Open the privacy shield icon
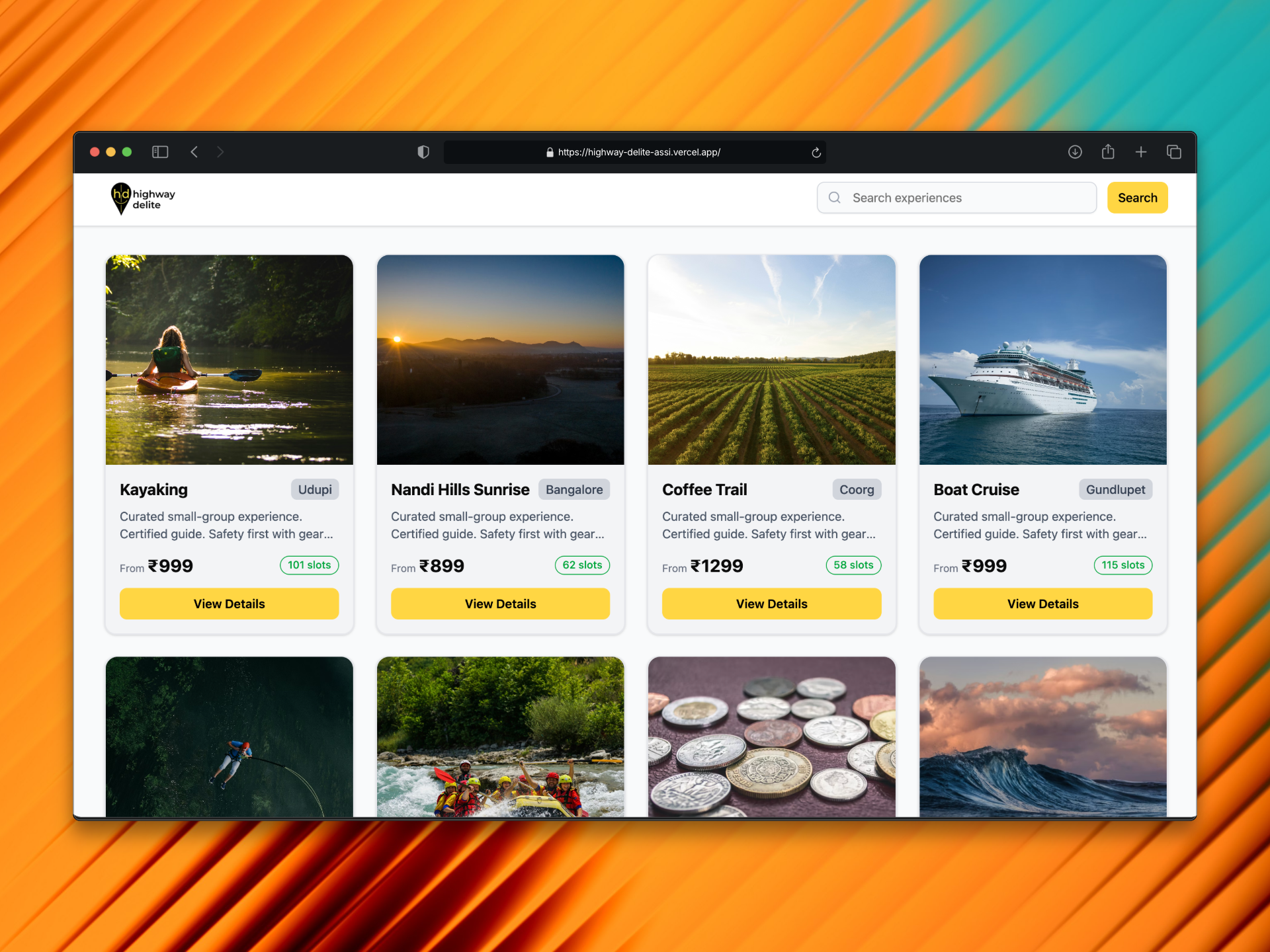The height and width of the screenshot is (952, 1270). 423,152
